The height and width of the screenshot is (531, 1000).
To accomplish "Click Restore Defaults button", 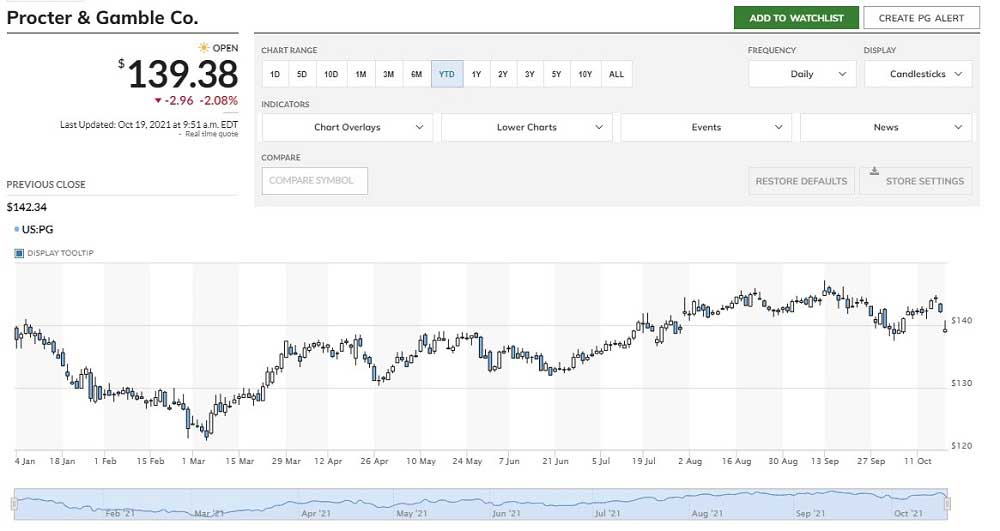I will pos(801,181).
